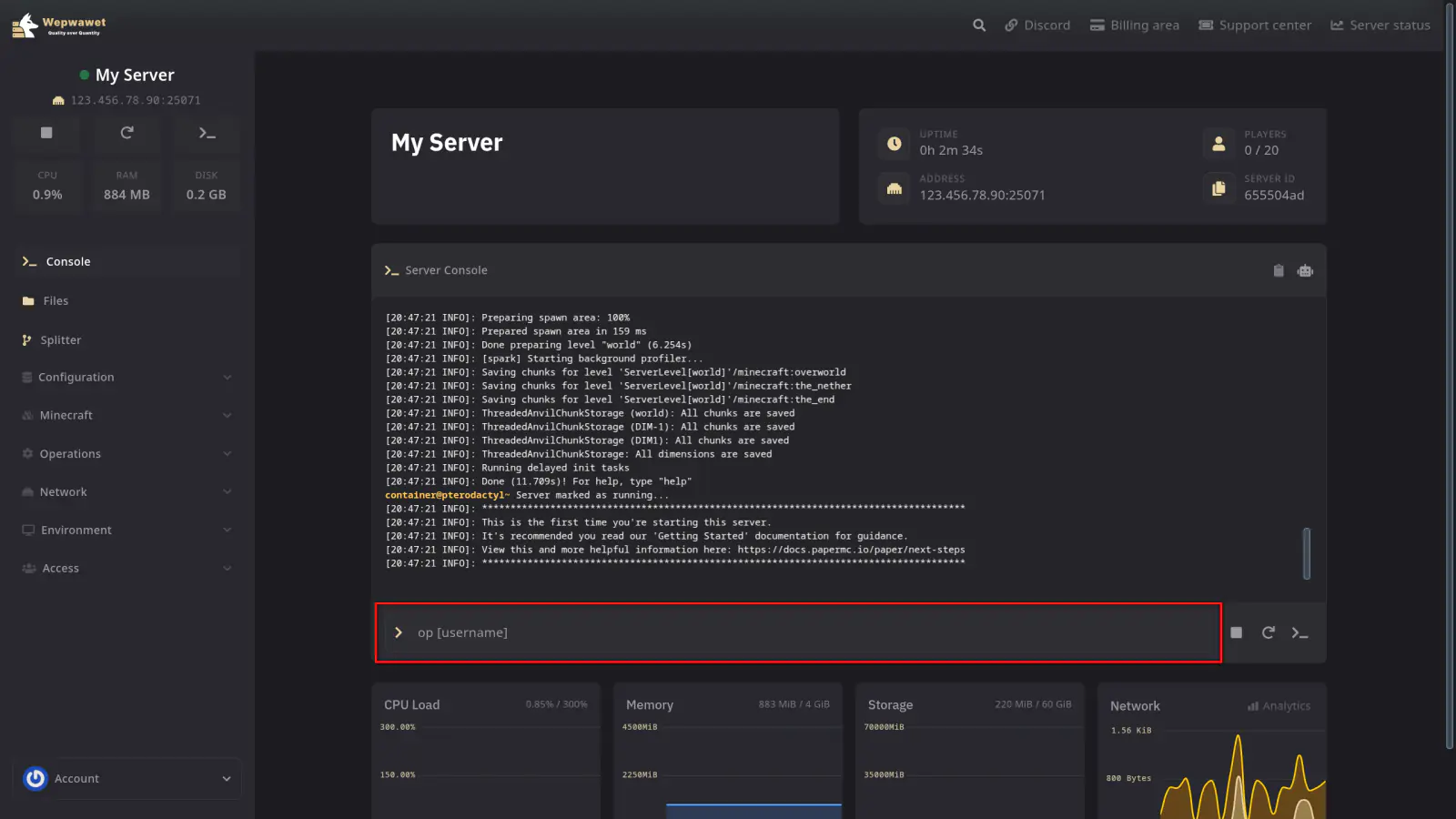Viewport: 1456px width, 819px height.
Task: Open the Account dropdown
Action: pos(127,779)
